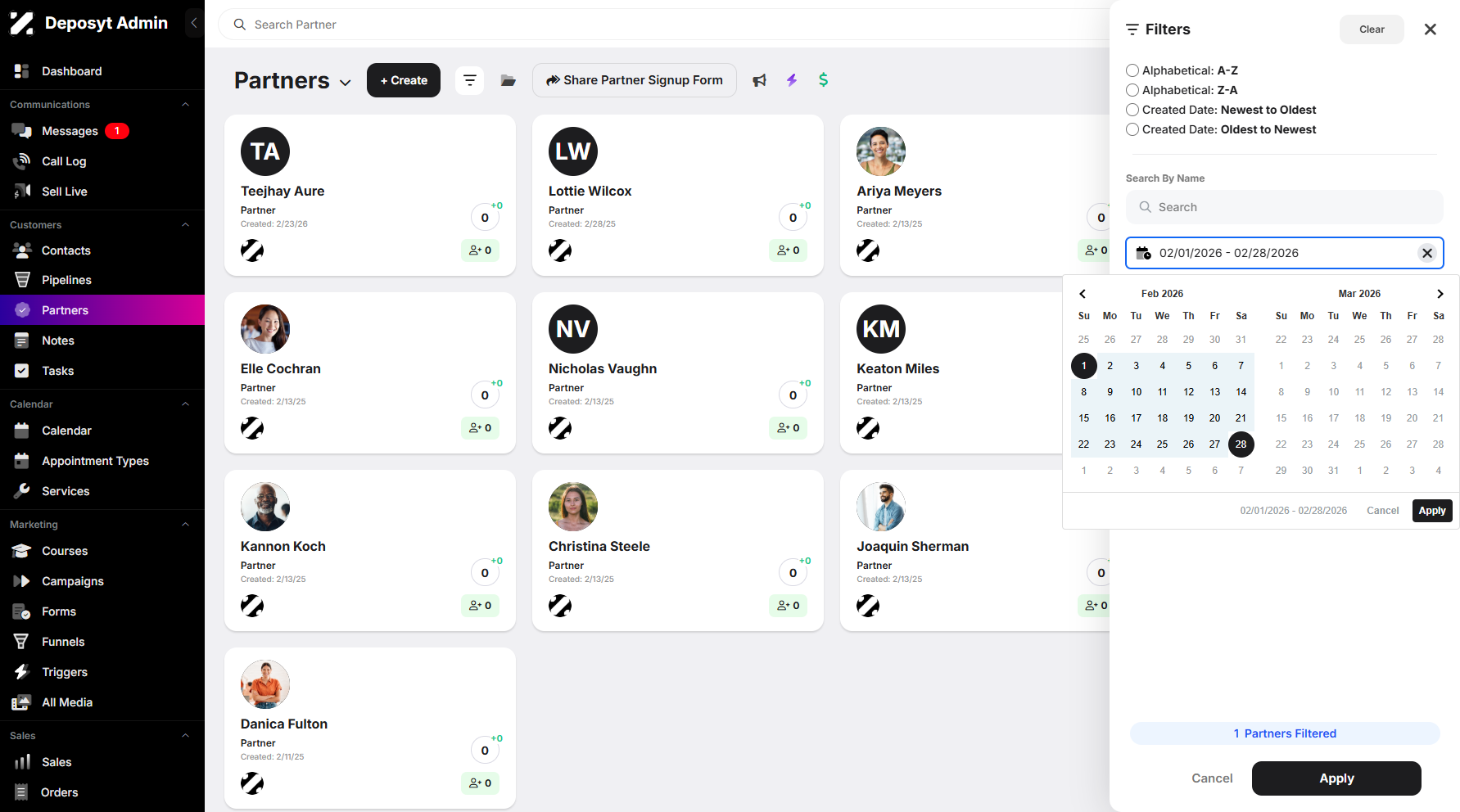The height and width of the screenshot is (812, 1460).
Task: Click the Clear filters button
Action: tap(1372, 29)
